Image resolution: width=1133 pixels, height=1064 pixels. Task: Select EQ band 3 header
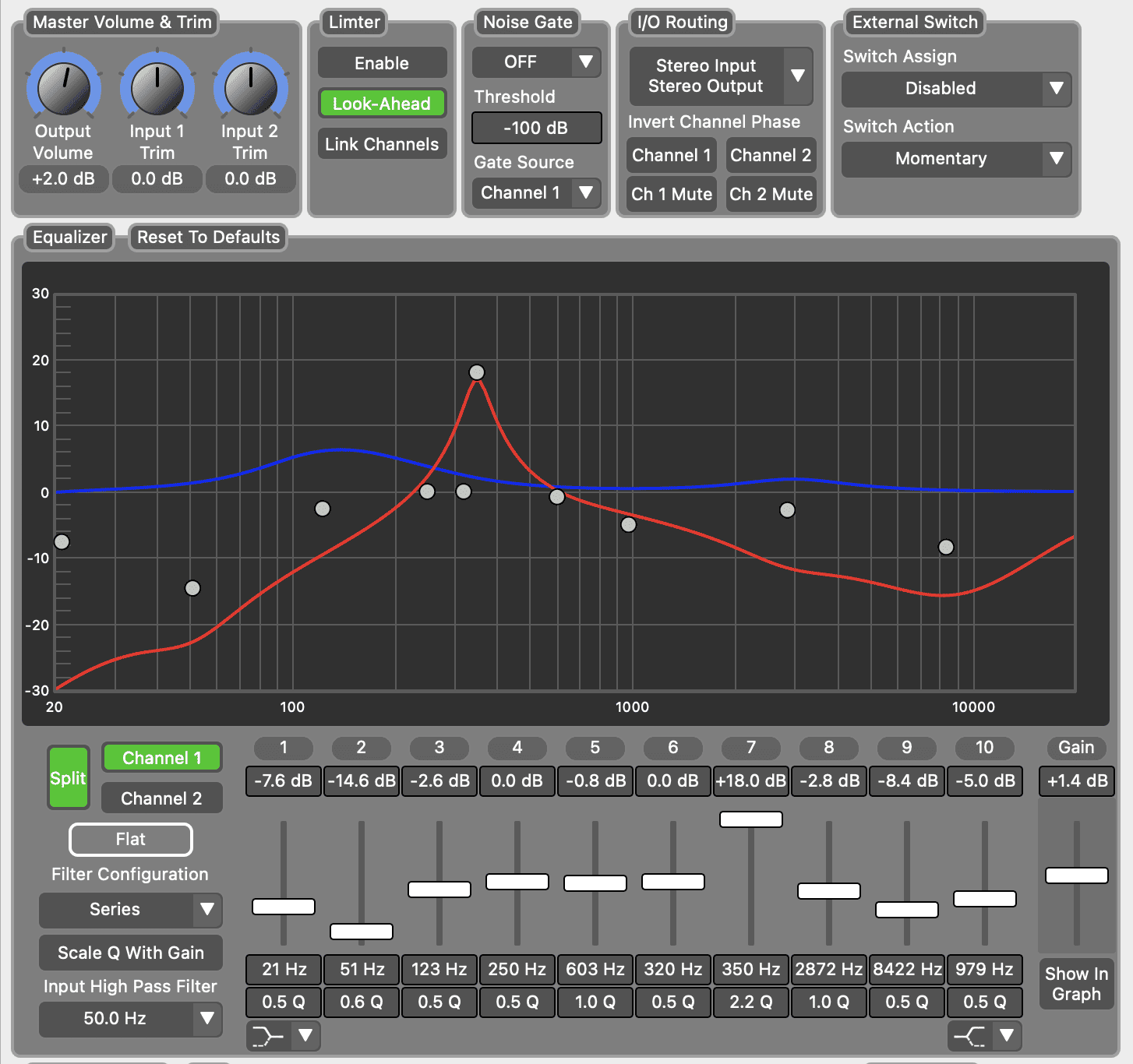439,748
